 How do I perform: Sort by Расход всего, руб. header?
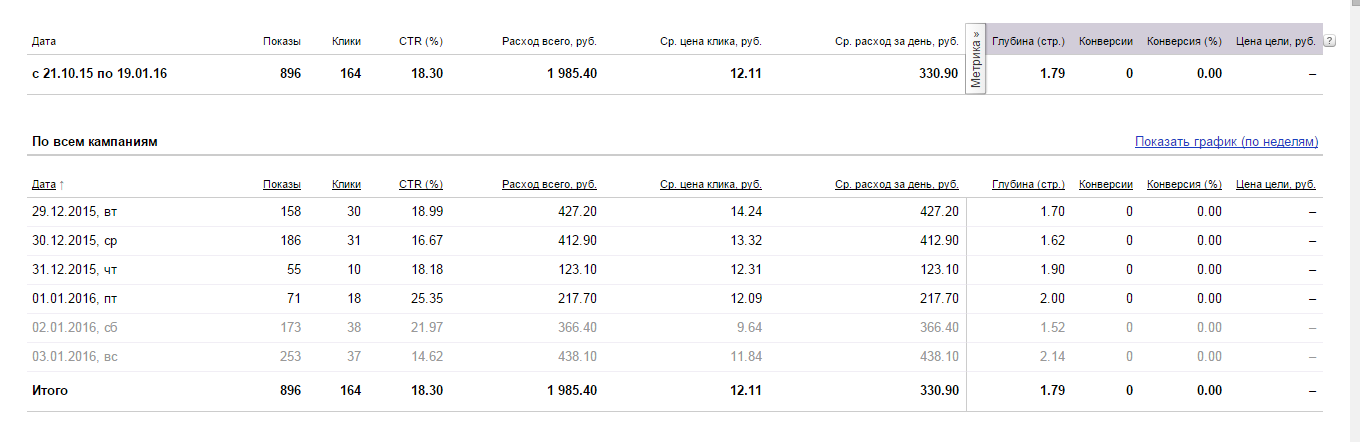click(x=549, y=184)
